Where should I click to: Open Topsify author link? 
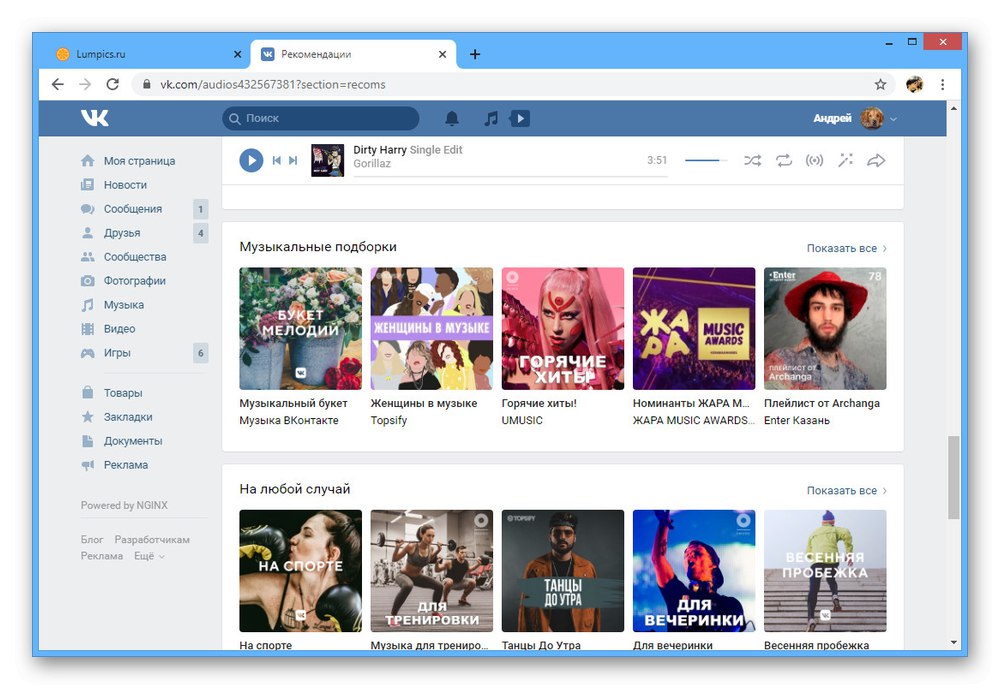pos(388,420)
